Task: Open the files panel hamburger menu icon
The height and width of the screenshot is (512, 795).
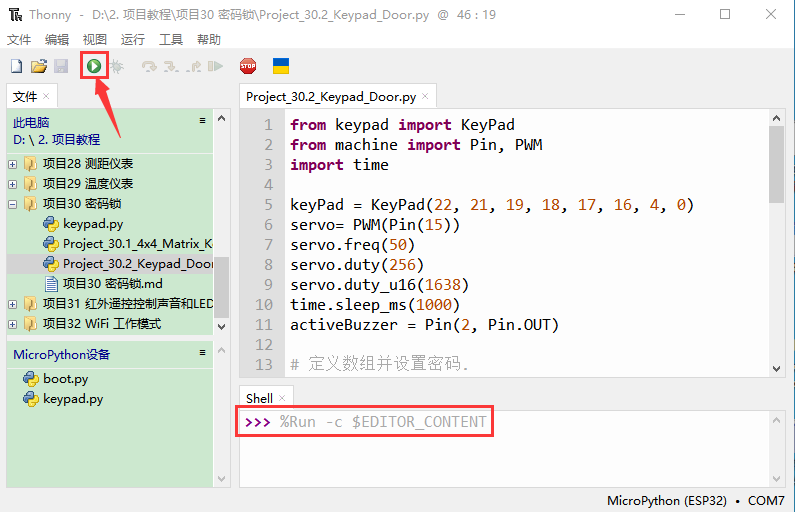Action: (203, 121)
